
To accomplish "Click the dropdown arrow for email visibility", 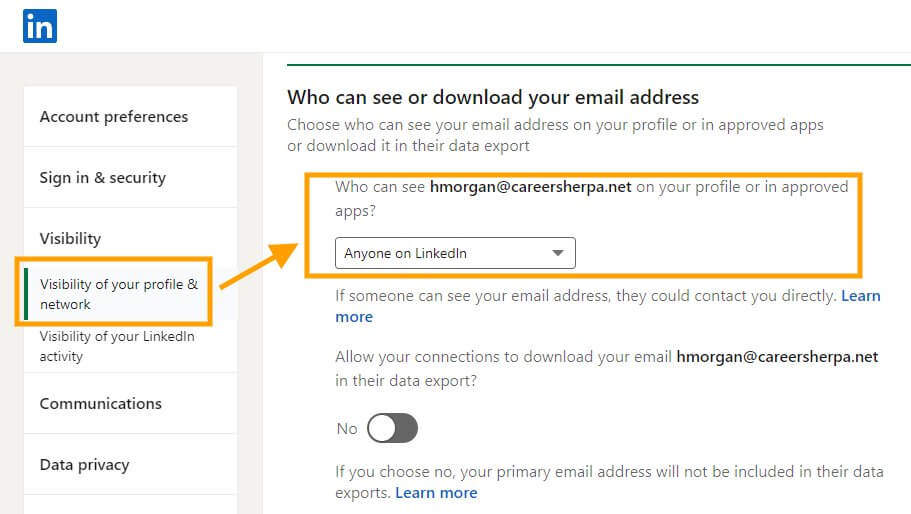I will [558, 253].
